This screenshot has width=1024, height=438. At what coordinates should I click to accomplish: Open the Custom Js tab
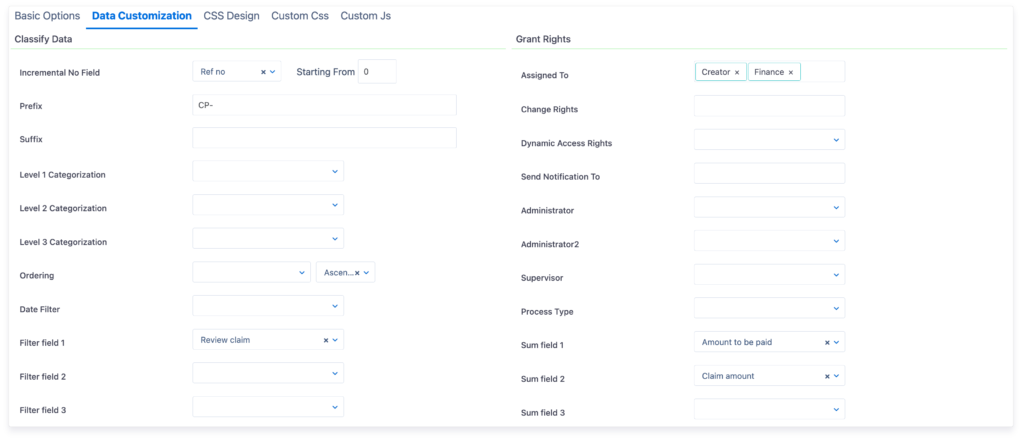click(x=366, y=16)
